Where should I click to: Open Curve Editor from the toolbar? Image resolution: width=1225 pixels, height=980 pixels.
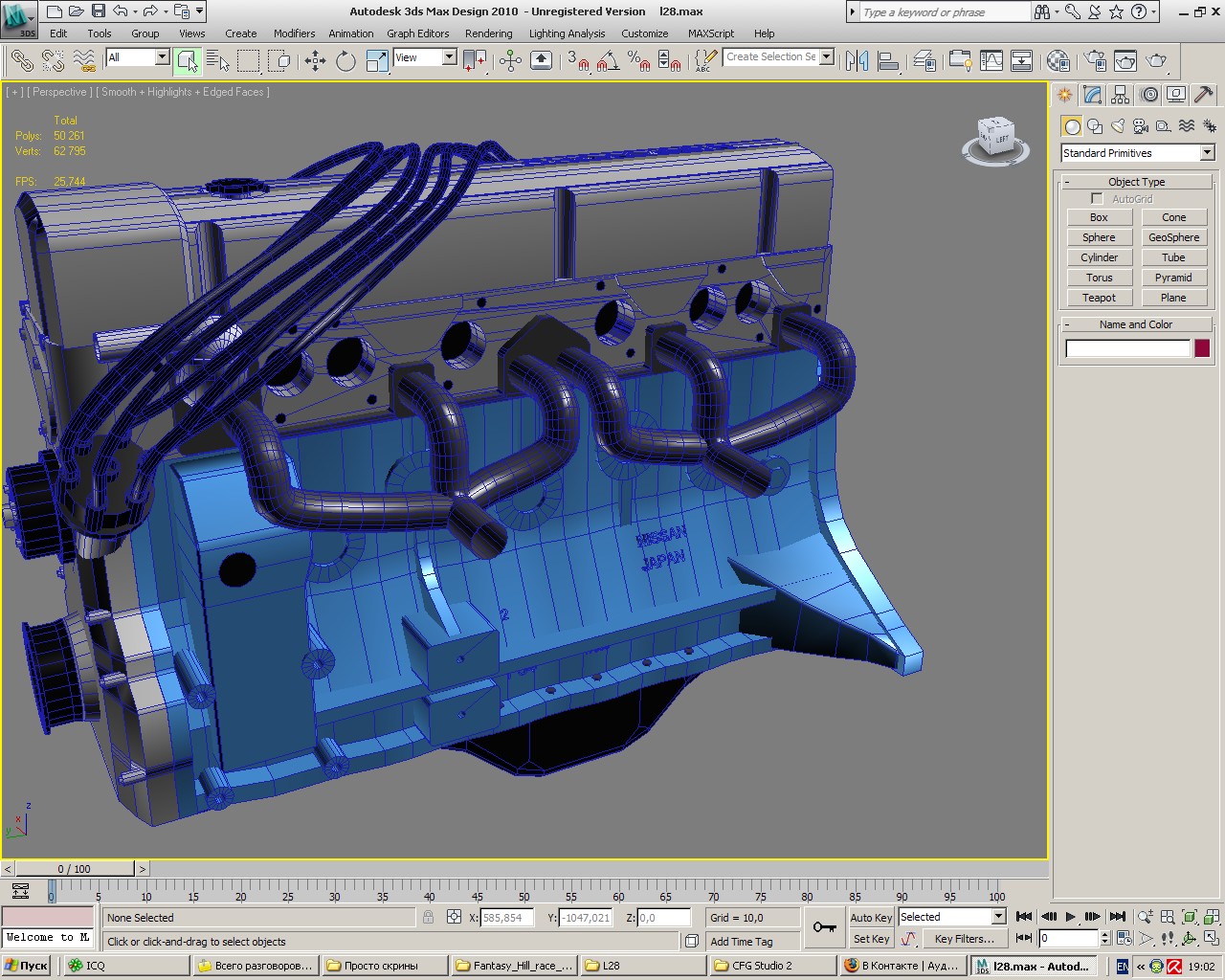click(x=991, y=60)
